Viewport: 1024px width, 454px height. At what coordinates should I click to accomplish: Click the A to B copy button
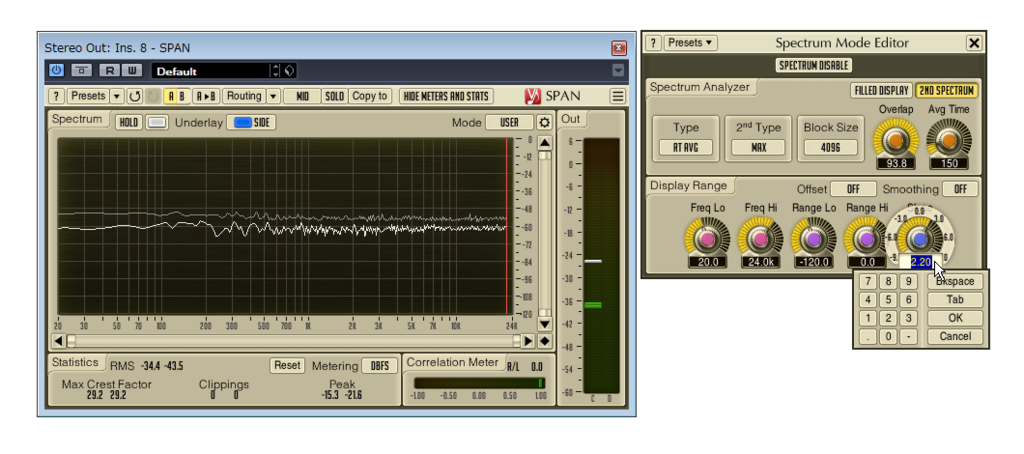pos(206,96)
